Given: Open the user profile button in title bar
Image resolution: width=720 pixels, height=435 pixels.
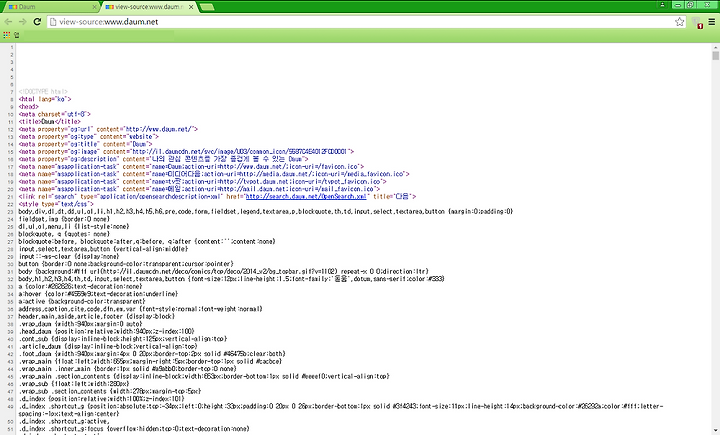Looking at the screenshot, I should coord(662,5).
